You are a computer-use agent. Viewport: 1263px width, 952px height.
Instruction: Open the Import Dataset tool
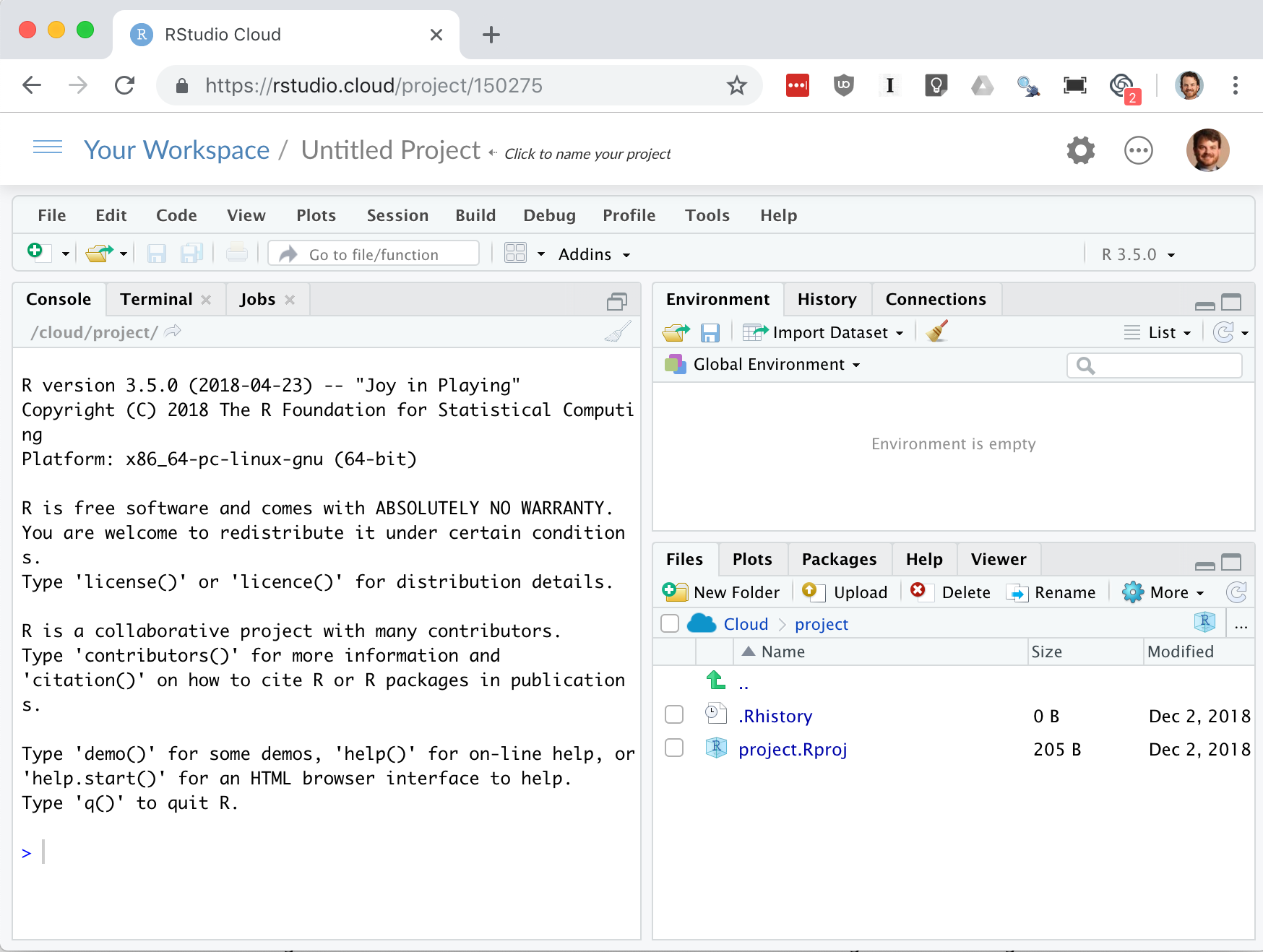tap(829, 332)
